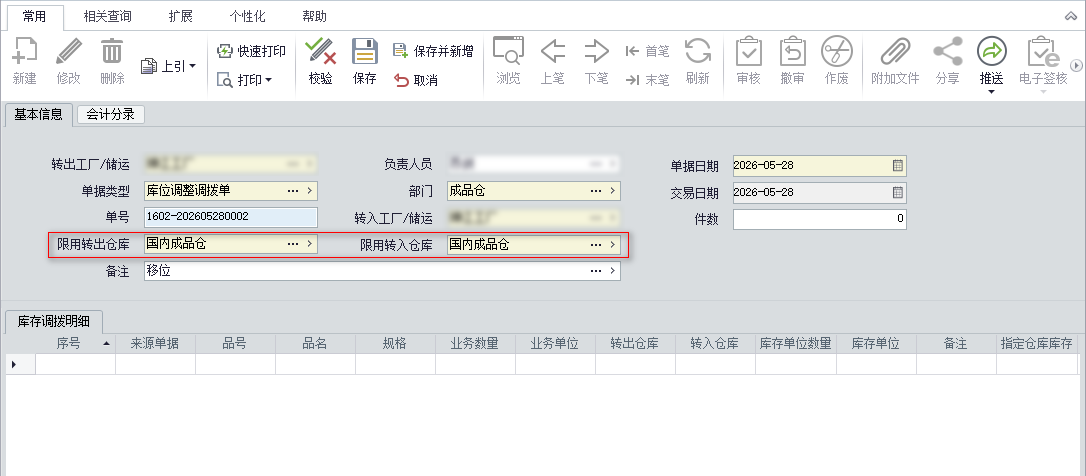Open the 相关查询 ribbon tab

[107, 16]
